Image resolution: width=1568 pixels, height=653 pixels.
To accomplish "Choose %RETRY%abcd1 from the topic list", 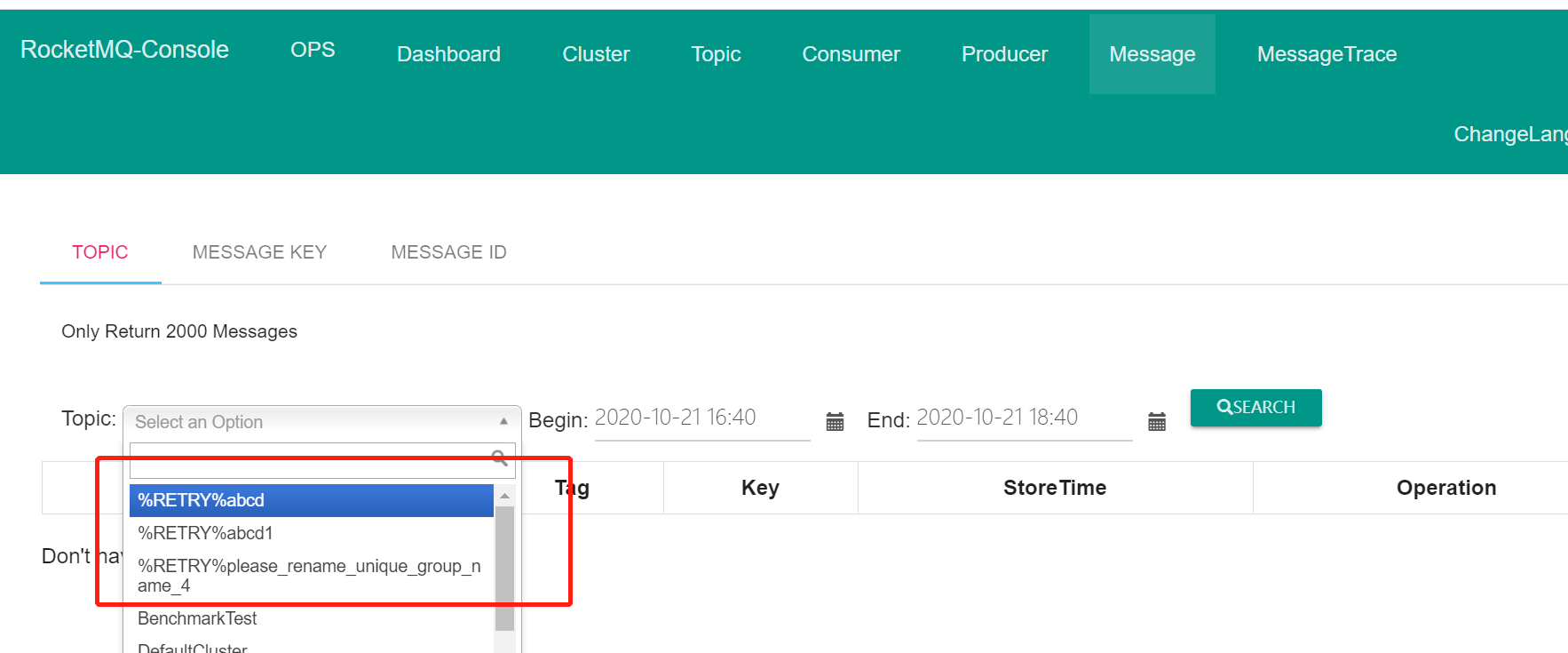I will tap(311, 533).
